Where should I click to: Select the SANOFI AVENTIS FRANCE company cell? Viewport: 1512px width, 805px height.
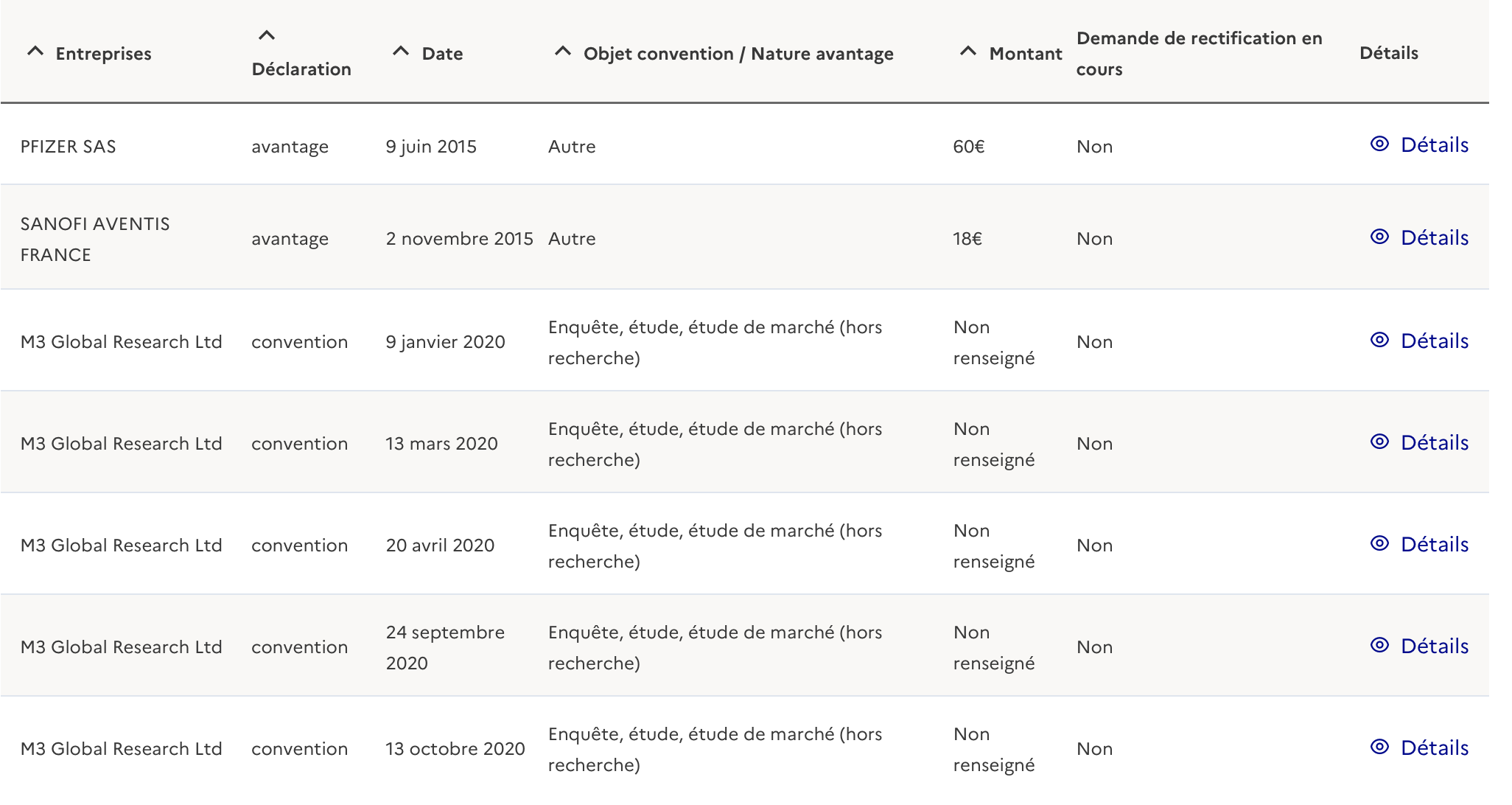95,239
